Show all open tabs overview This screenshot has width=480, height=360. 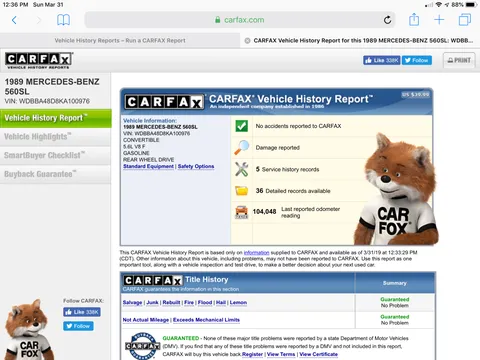click(465, 20)
